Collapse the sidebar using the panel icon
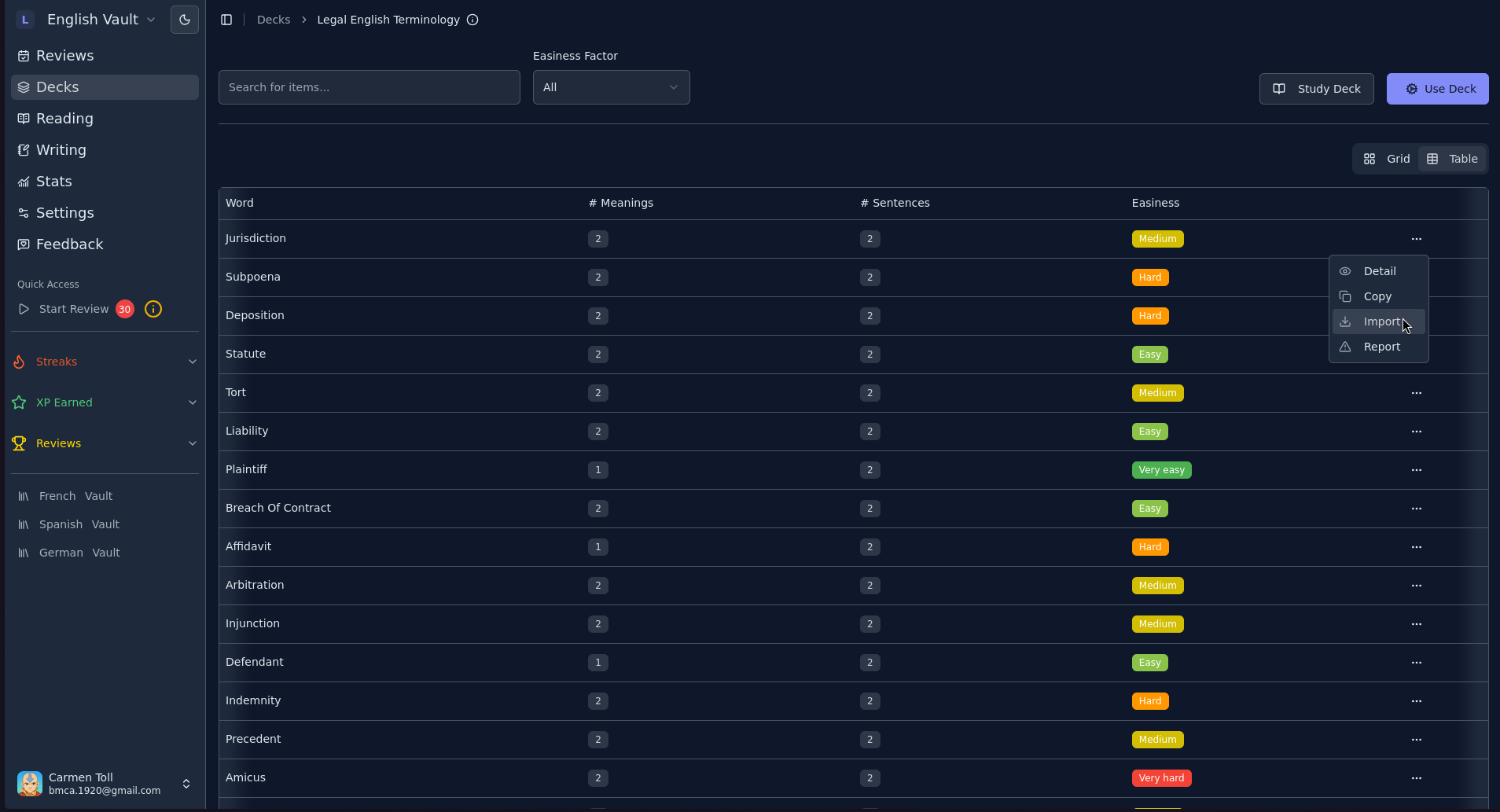This screenshot has height=812, width=1500. [x=227, y=20]
